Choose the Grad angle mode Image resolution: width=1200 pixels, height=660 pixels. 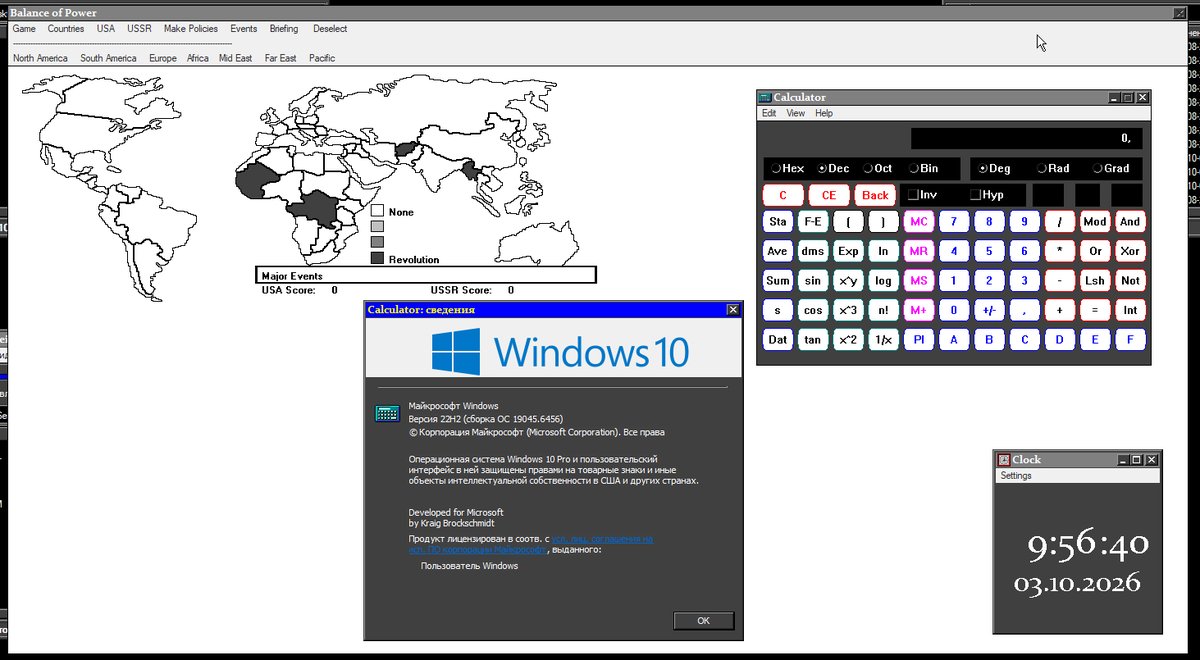1111,169
